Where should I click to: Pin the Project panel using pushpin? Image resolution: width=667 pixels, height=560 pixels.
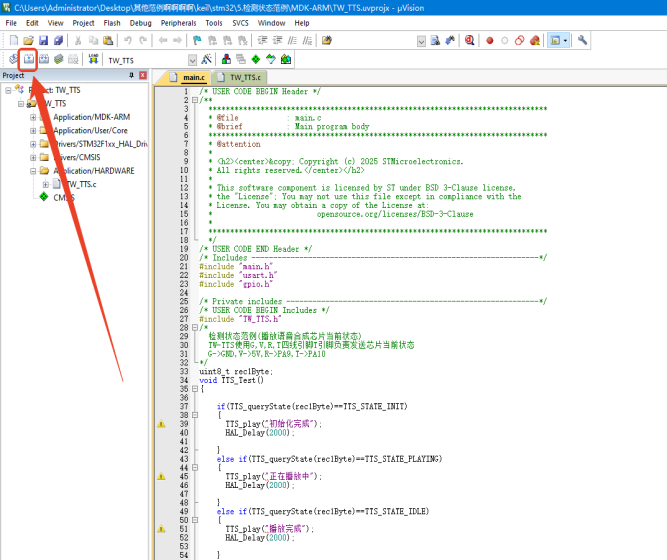(131, 76)
